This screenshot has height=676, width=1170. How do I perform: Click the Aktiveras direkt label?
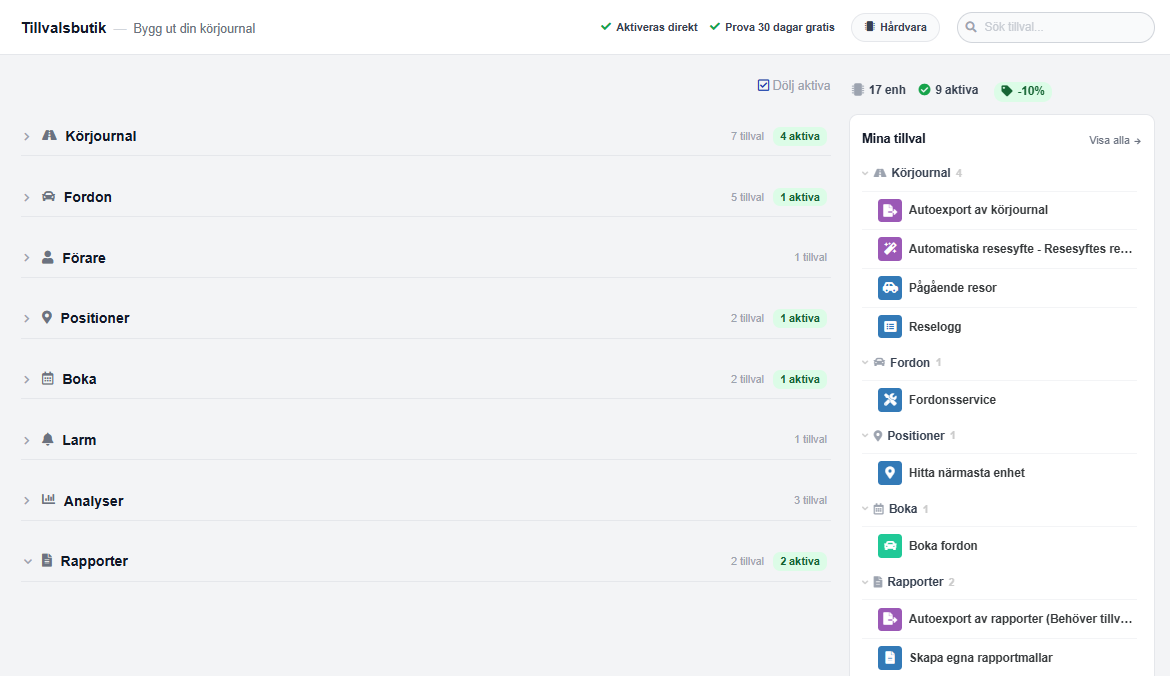coord(657,27)
